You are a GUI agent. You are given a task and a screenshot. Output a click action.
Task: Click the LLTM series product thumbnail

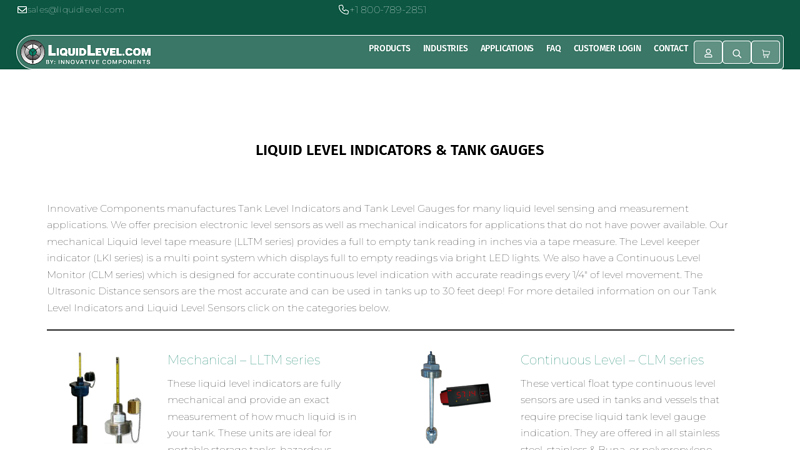105,398
